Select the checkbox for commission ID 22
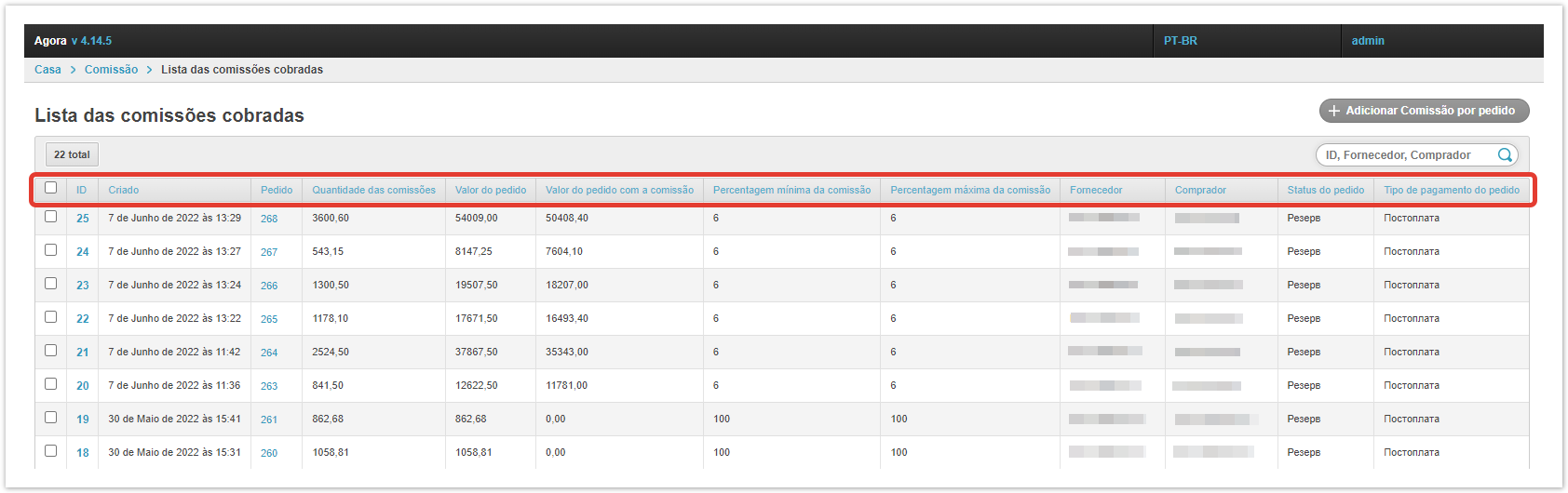Viewport: 1568px width, 493px height. click(x=51, y=317)
